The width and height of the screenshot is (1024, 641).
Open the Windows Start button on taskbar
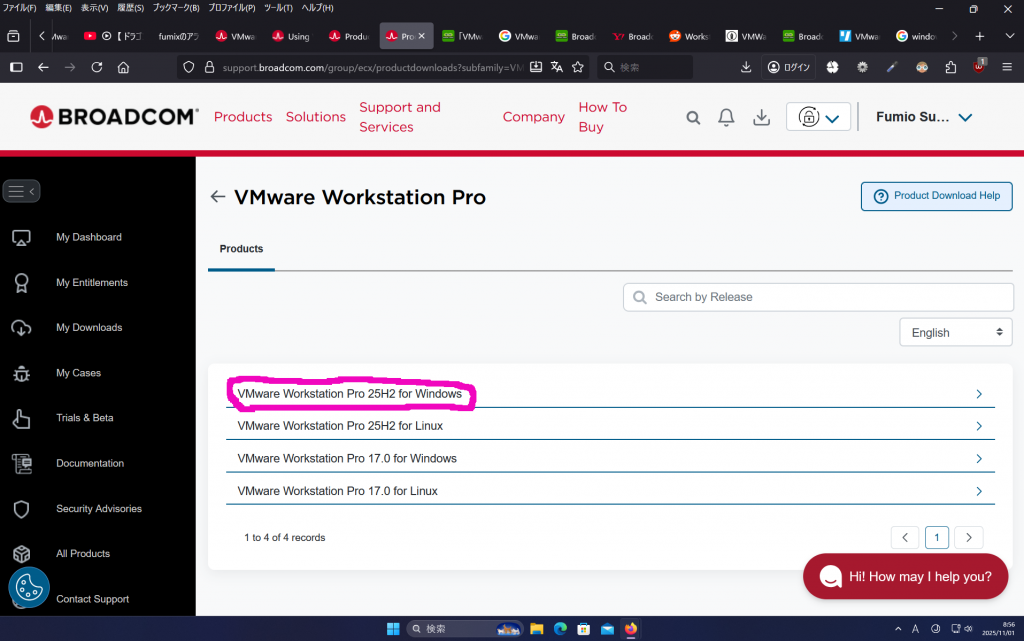click(393, 629)
